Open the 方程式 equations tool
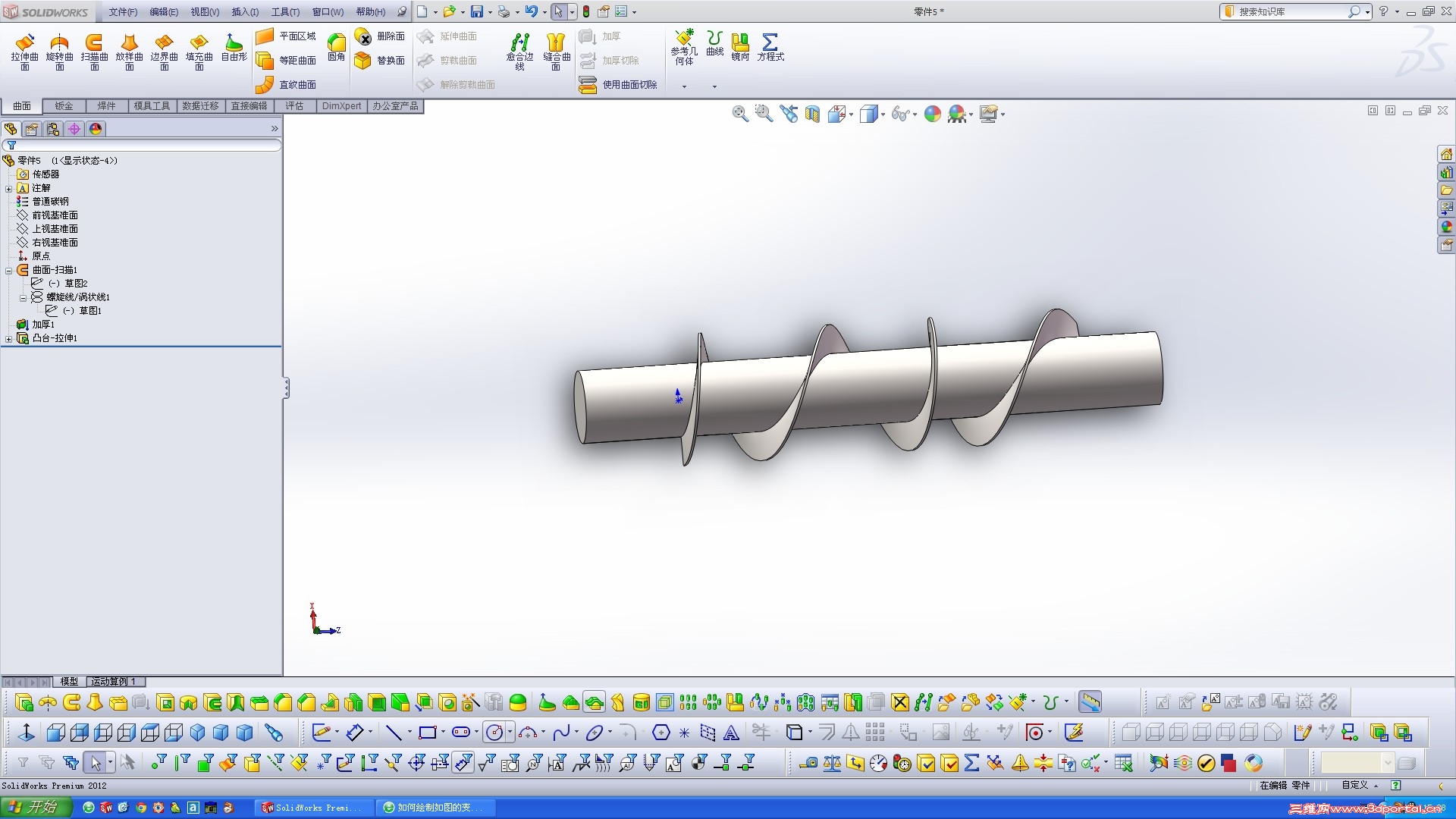Viewport: 1456px width, 819px height. point(770,47)
